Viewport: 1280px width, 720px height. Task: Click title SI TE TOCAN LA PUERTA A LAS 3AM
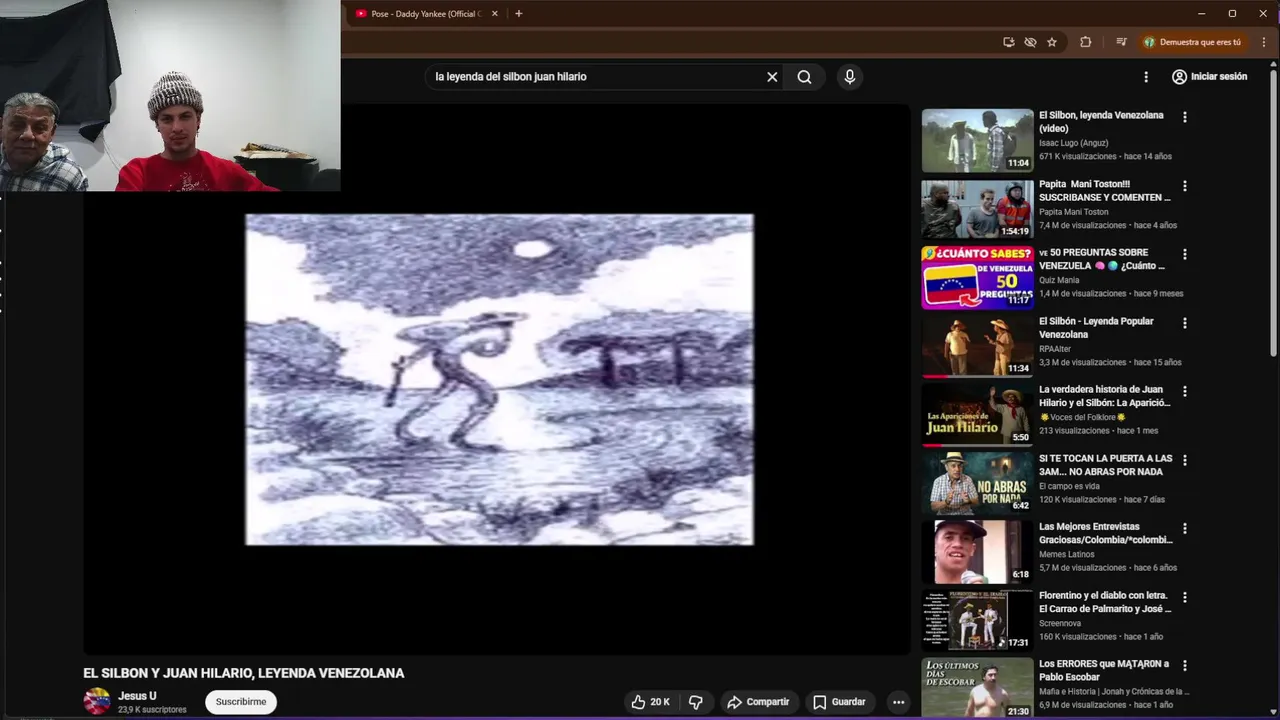coord(1106,465)
